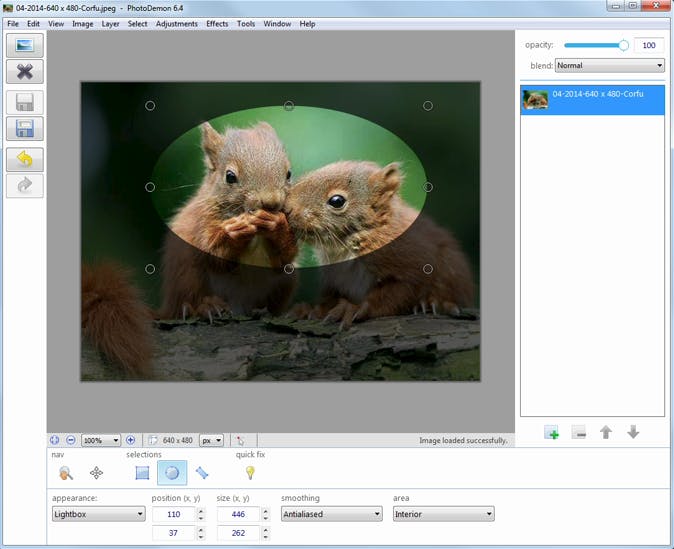Undo the last action with yellow arrow

point(25,159)
